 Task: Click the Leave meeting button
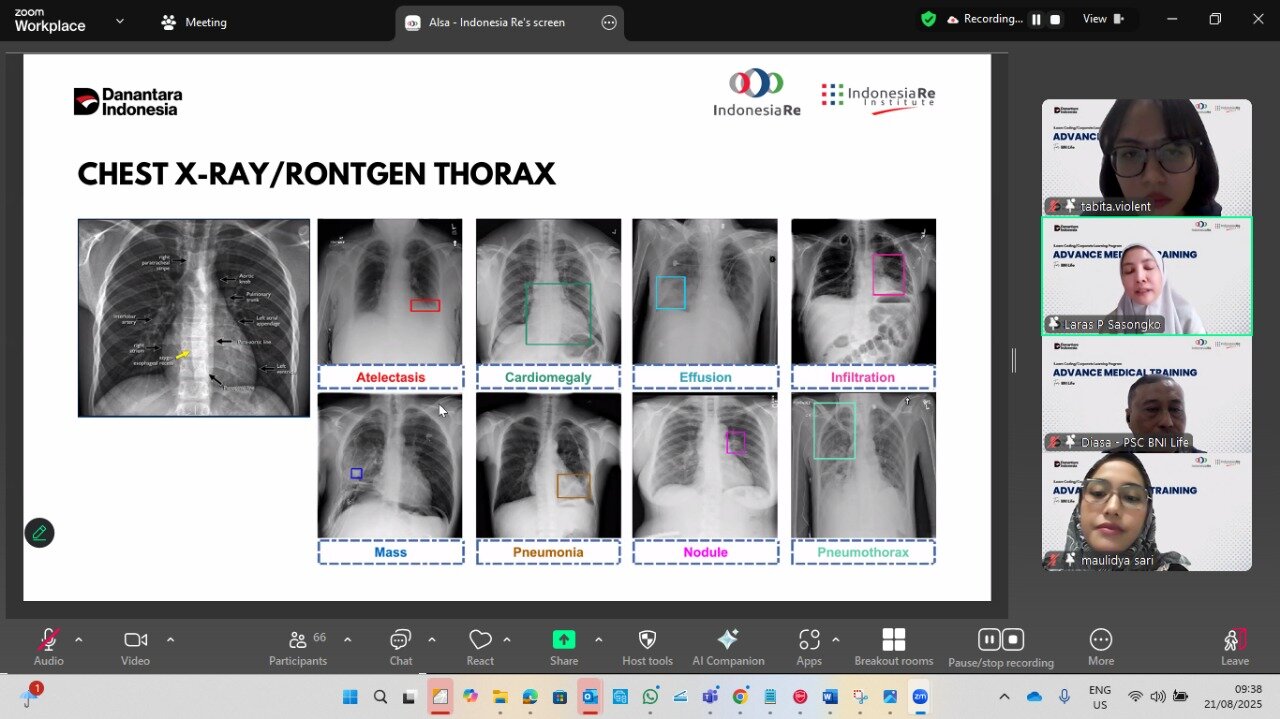[1234, 645]
